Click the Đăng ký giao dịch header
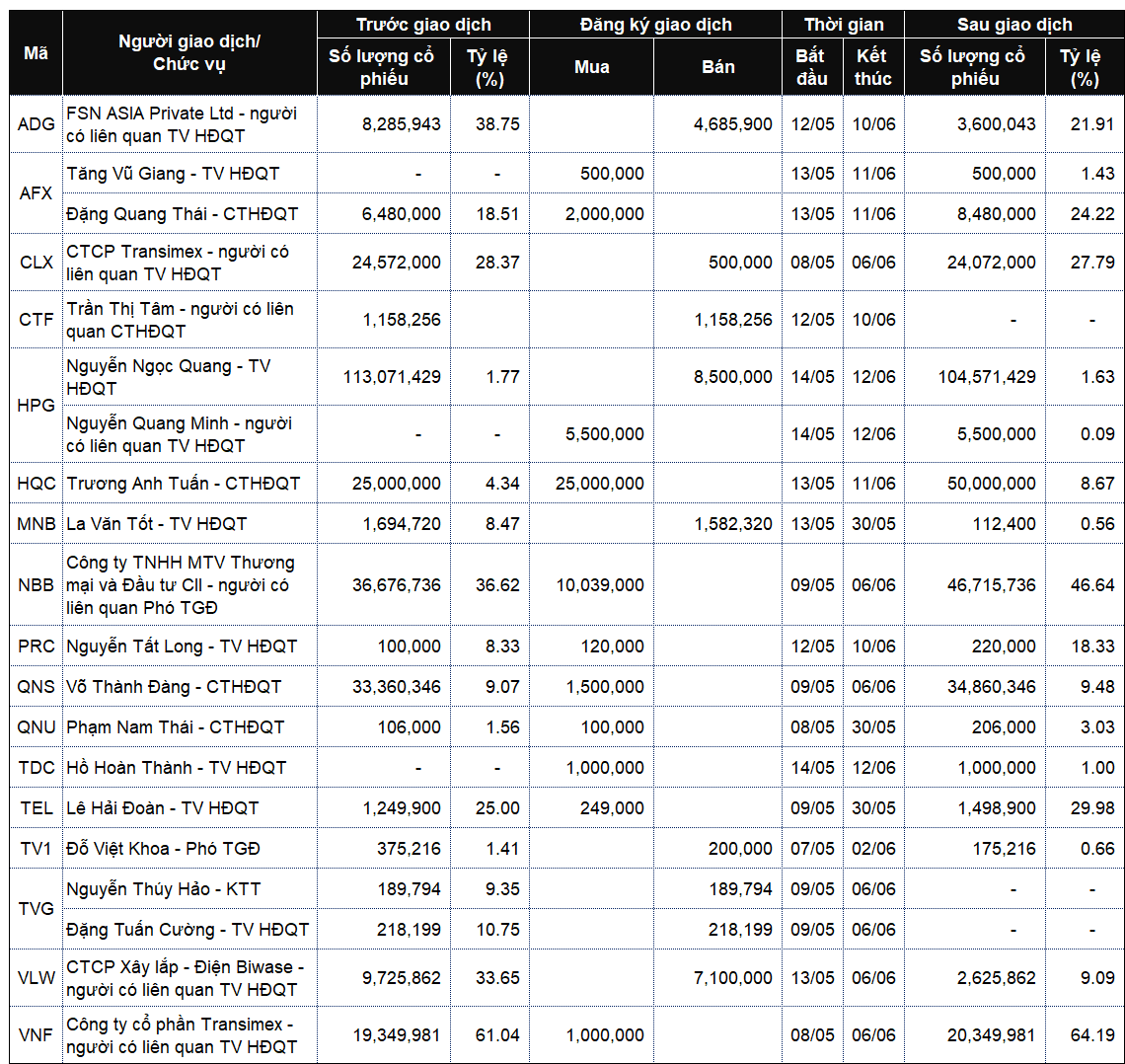The width and height of the screenshot is (1125, 1064). tap(656, 25)
